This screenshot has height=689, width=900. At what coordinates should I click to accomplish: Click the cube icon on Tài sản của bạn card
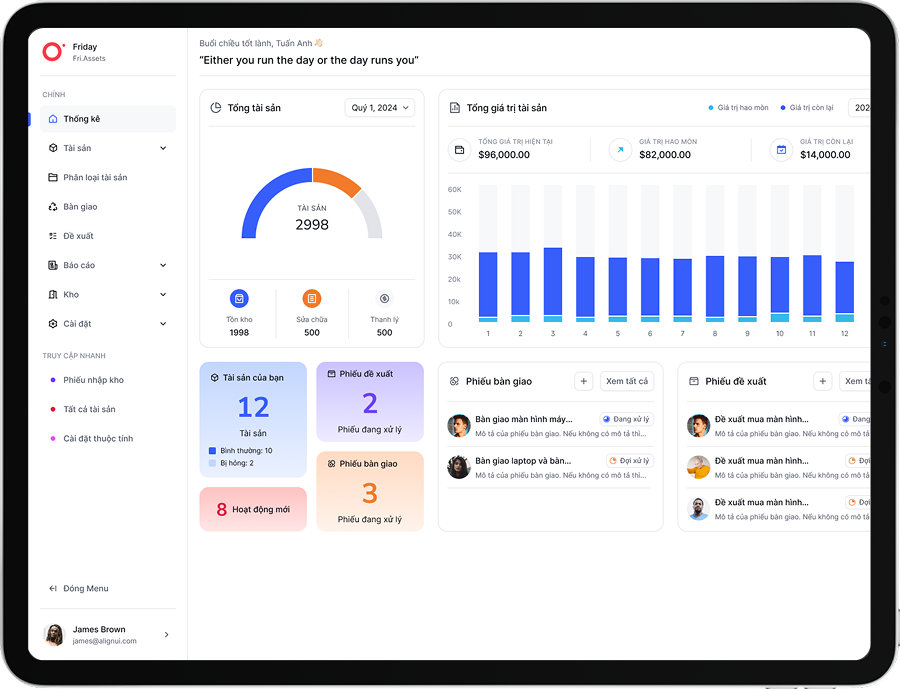pyautogui.click(x=215, y=378)
